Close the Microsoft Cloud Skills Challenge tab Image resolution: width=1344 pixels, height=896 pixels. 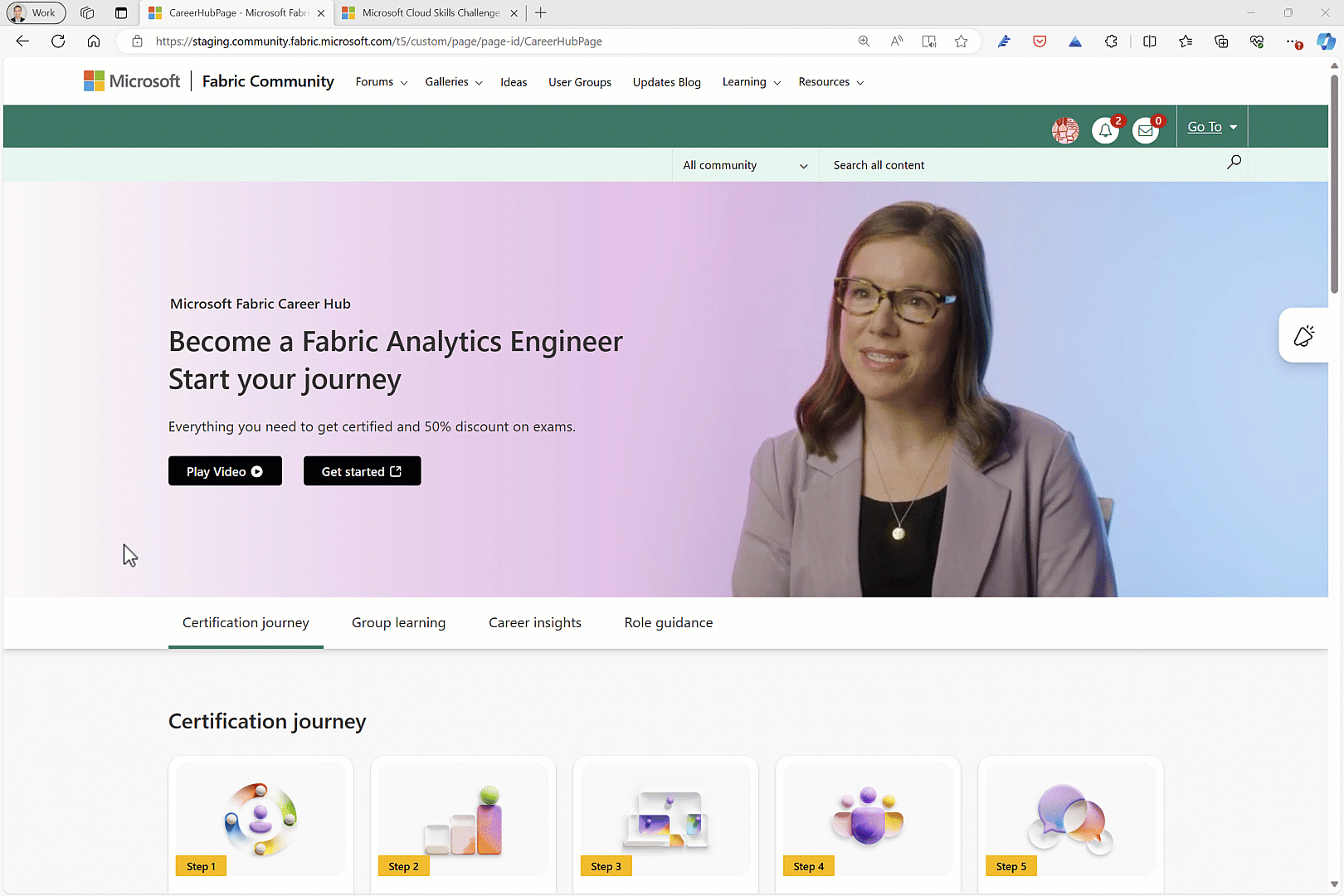[514, 13]
